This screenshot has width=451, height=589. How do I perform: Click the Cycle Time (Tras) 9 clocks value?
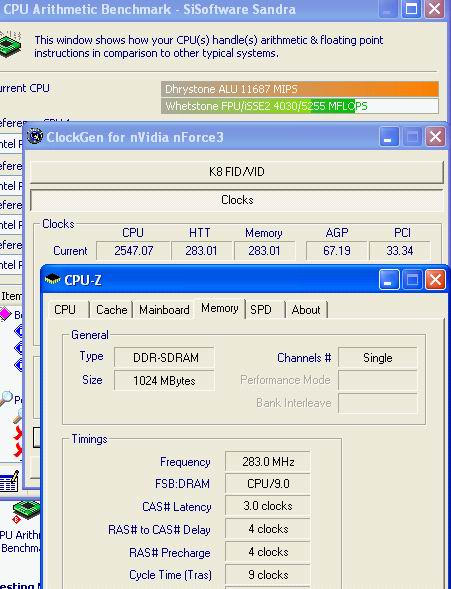pos(268,575)
